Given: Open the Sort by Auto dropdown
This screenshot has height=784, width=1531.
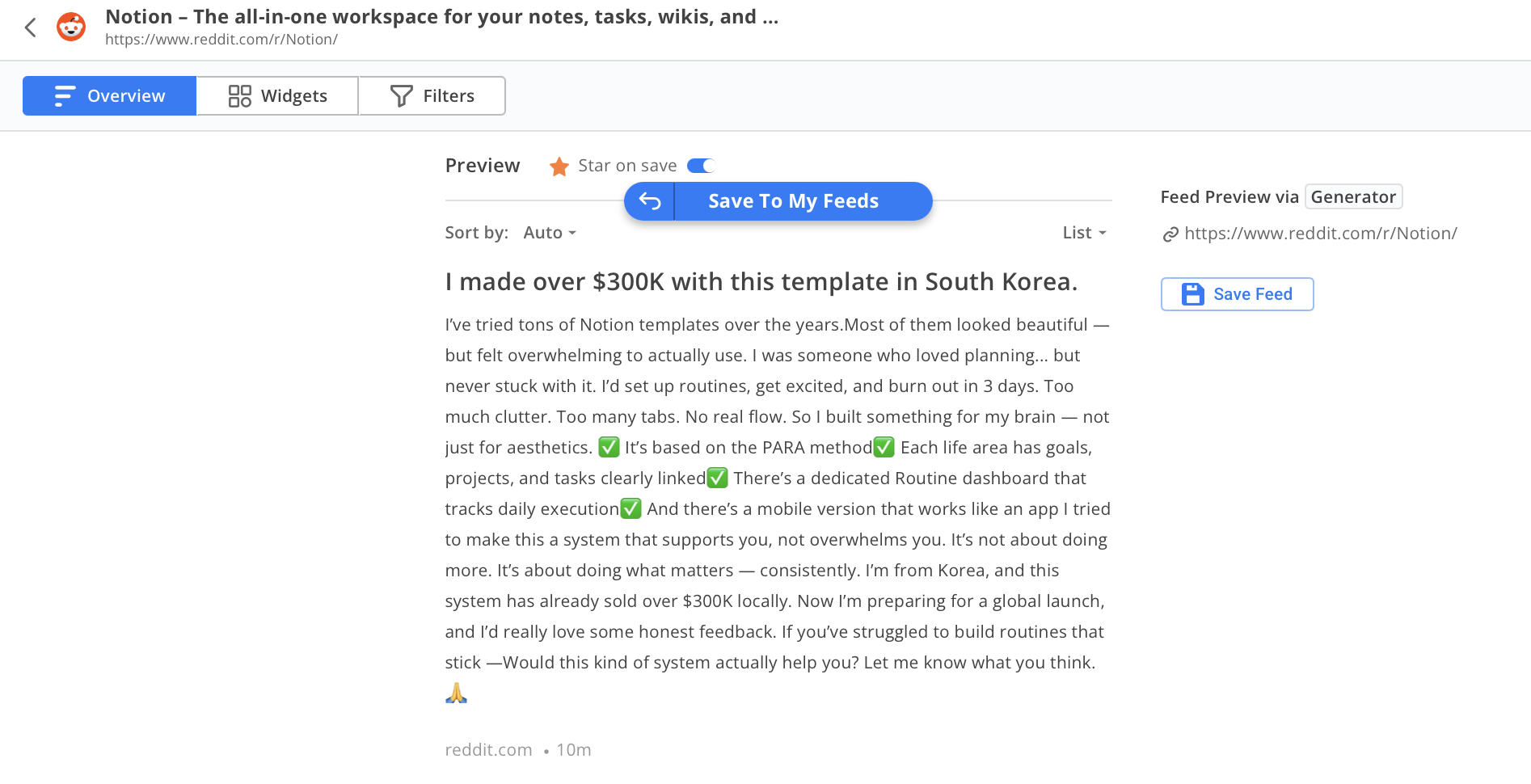Looking at the screenshot, I should (550, 233).
